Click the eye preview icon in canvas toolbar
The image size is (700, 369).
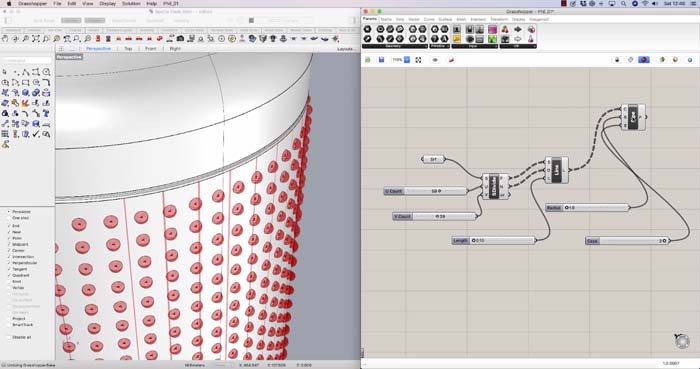435,59
